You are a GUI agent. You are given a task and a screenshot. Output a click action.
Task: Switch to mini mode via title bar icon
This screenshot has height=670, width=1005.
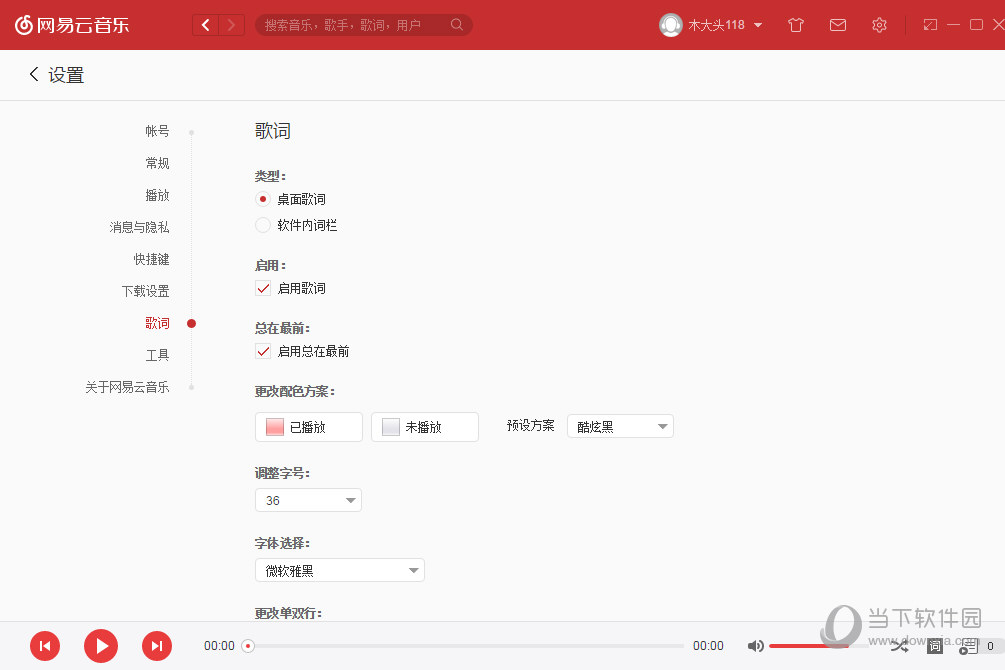(930, 24)
